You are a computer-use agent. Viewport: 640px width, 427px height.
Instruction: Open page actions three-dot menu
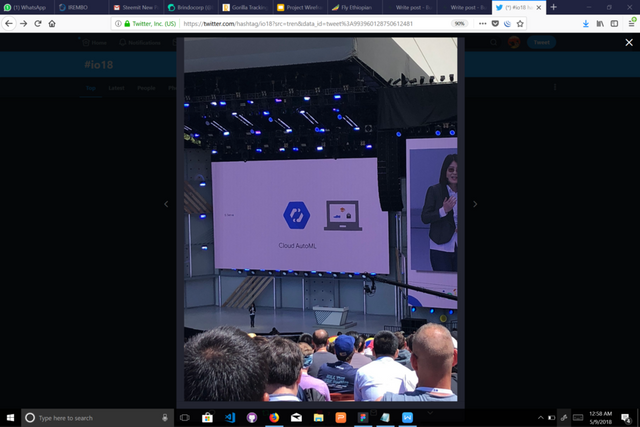click(482, 24)
